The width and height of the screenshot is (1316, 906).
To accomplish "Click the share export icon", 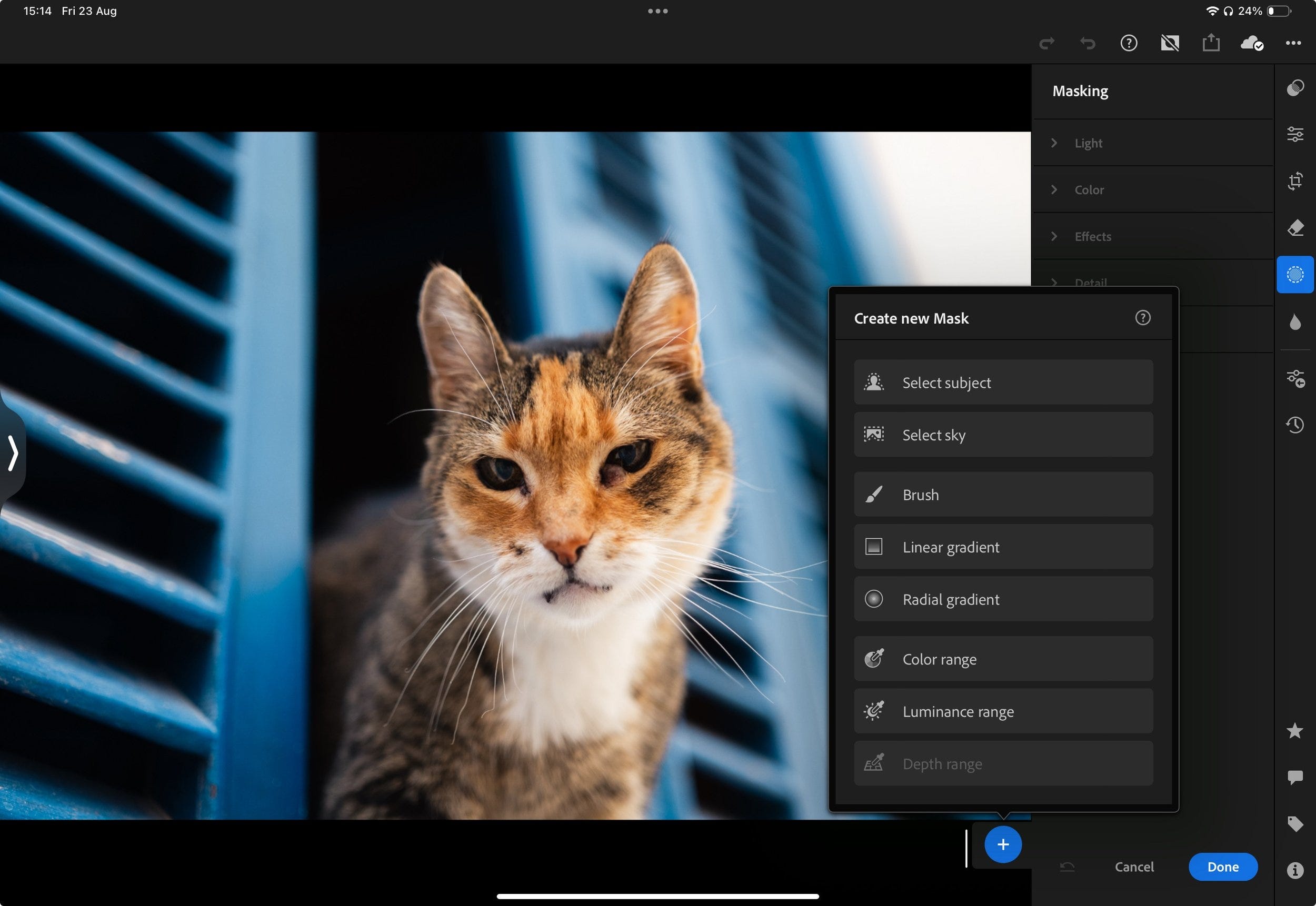I will (1210, 43).
